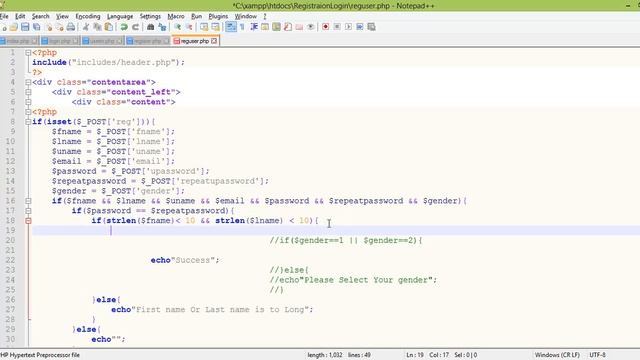Zoom out using the toolbar magnifier icon
Viewport: 640px width, 360px height.
click(189, 27)
